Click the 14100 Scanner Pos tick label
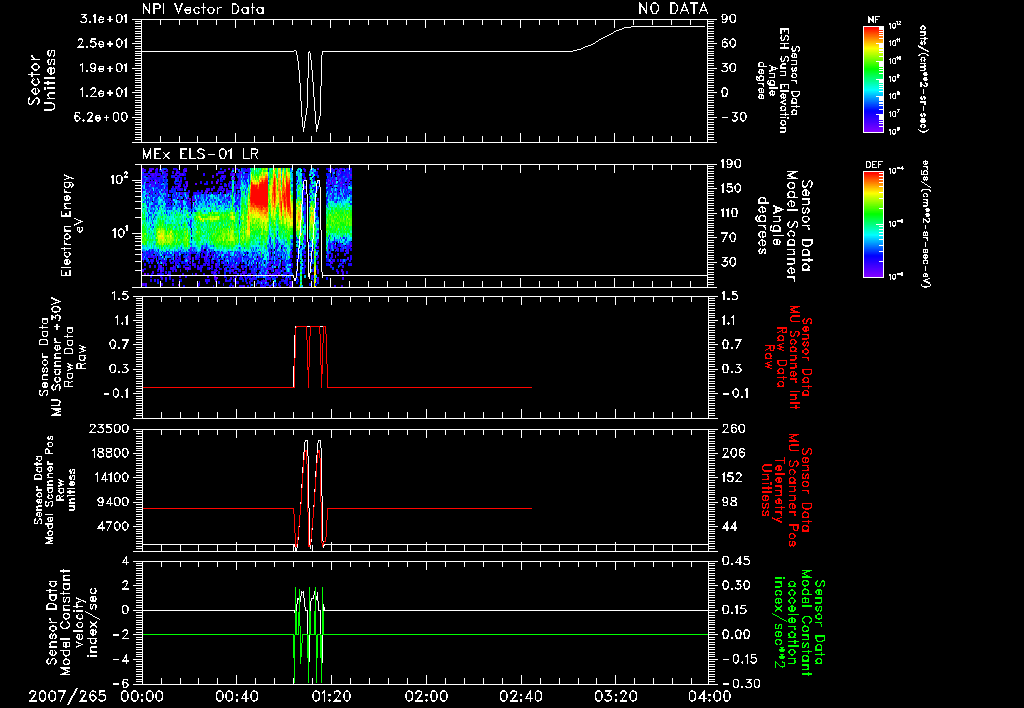The height and width of the screenshot is (708, 1024). (x=109, y=477)
